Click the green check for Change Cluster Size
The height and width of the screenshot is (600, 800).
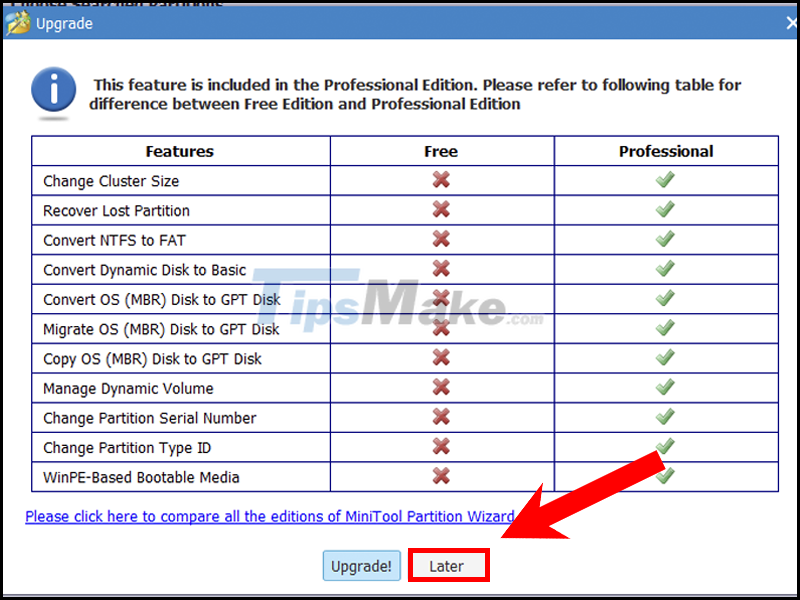tap(665, 180)
